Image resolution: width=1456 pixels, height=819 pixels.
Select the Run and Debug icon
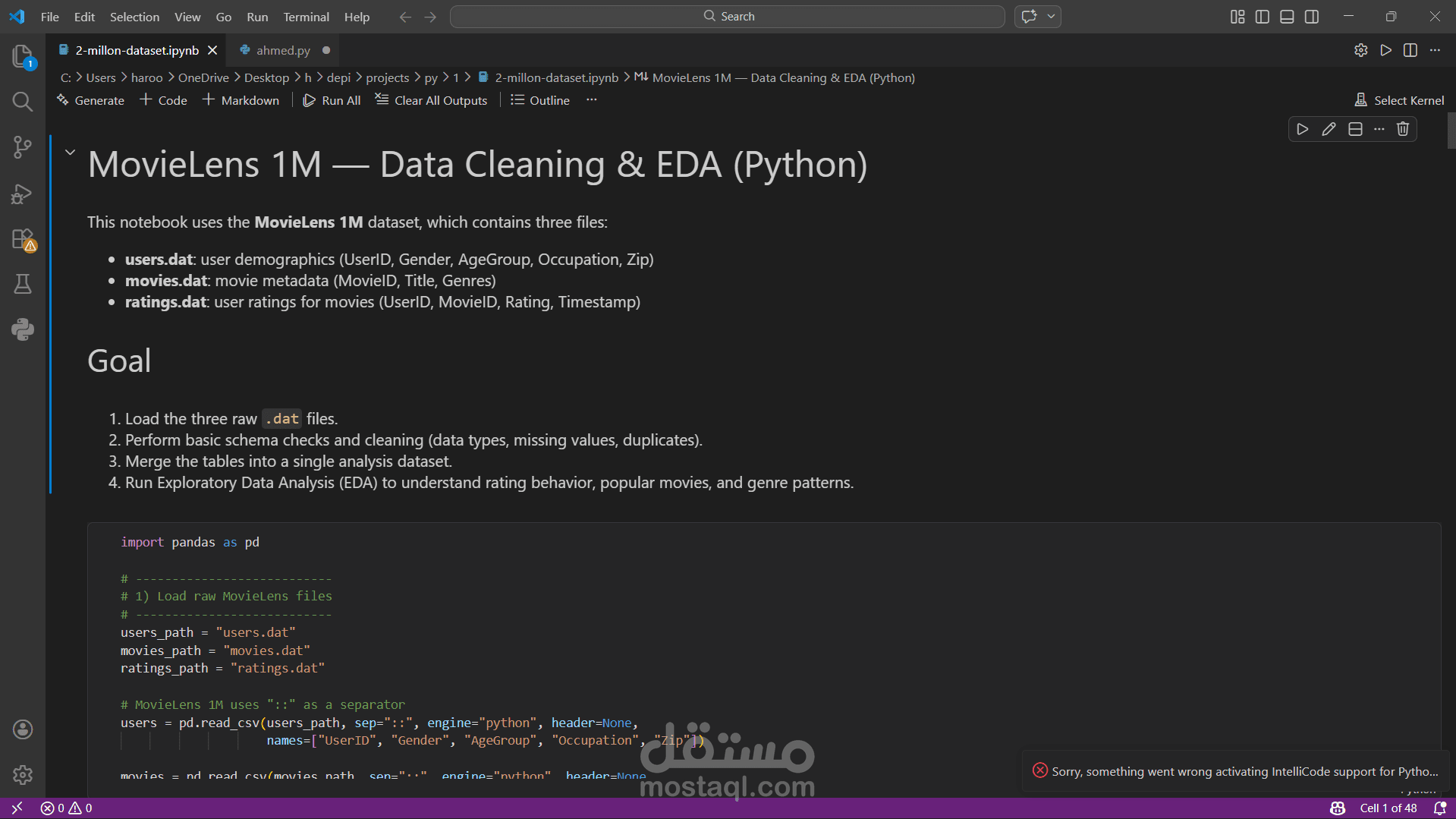pos(22,194)
